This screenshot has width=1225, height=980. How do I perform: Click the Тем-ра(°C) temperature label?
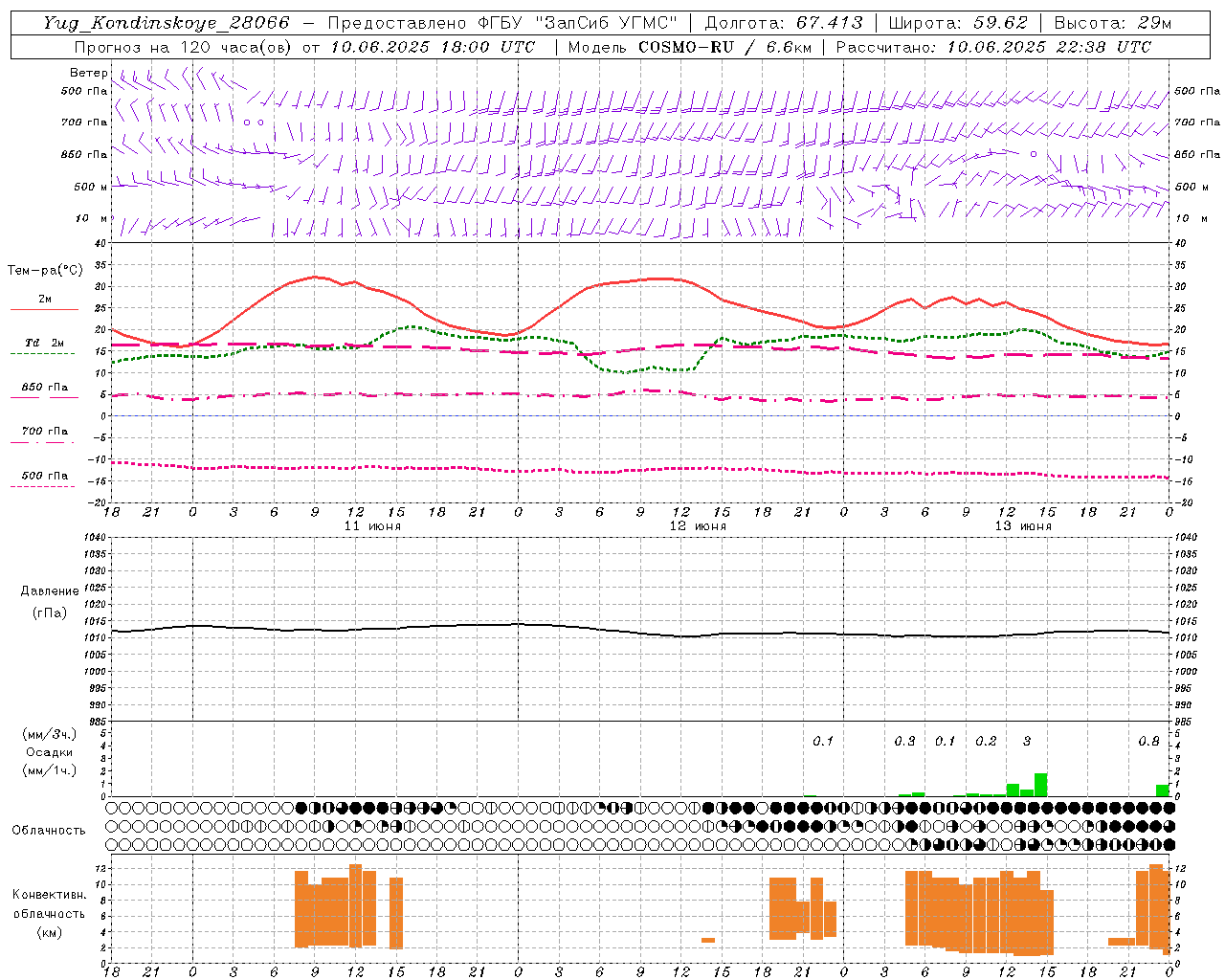(x=45, y=271)
